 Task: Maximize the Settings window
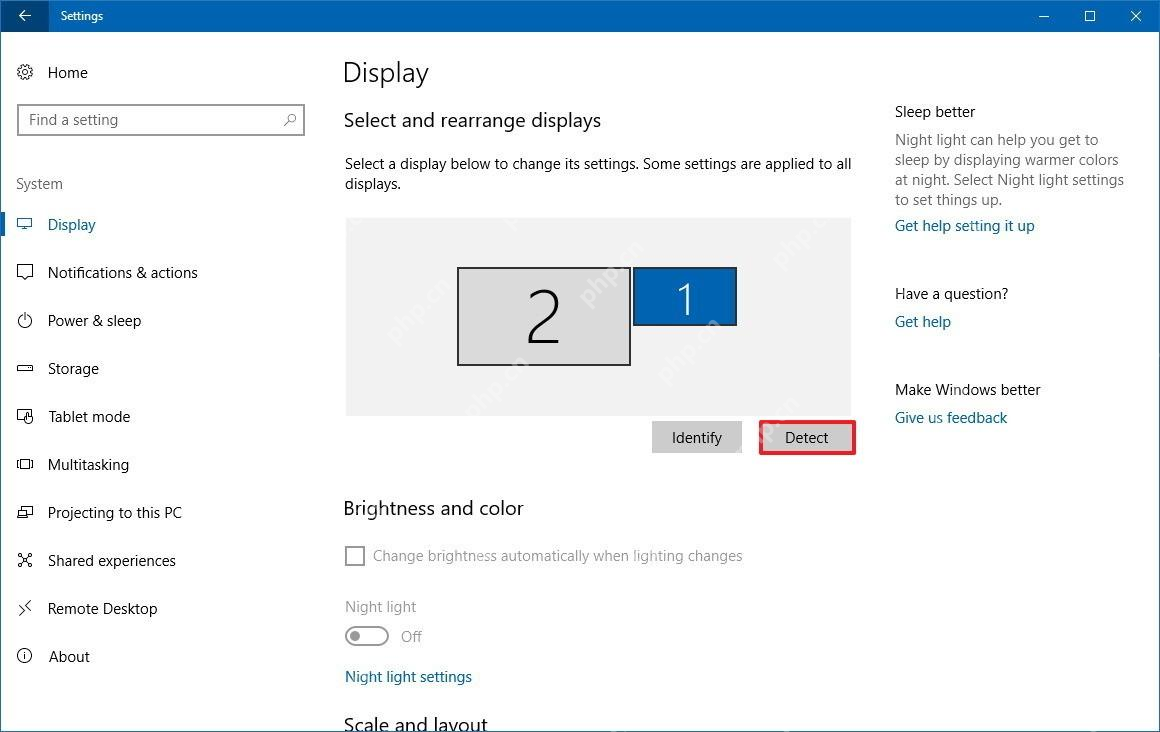coord(1090,16)
